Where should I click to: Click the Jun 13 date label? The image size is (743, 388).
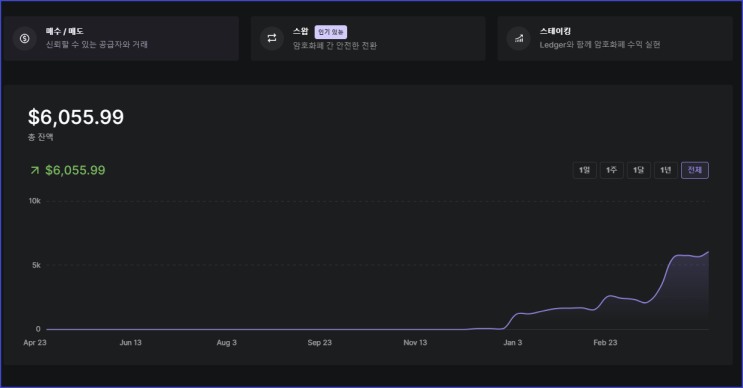130,343
